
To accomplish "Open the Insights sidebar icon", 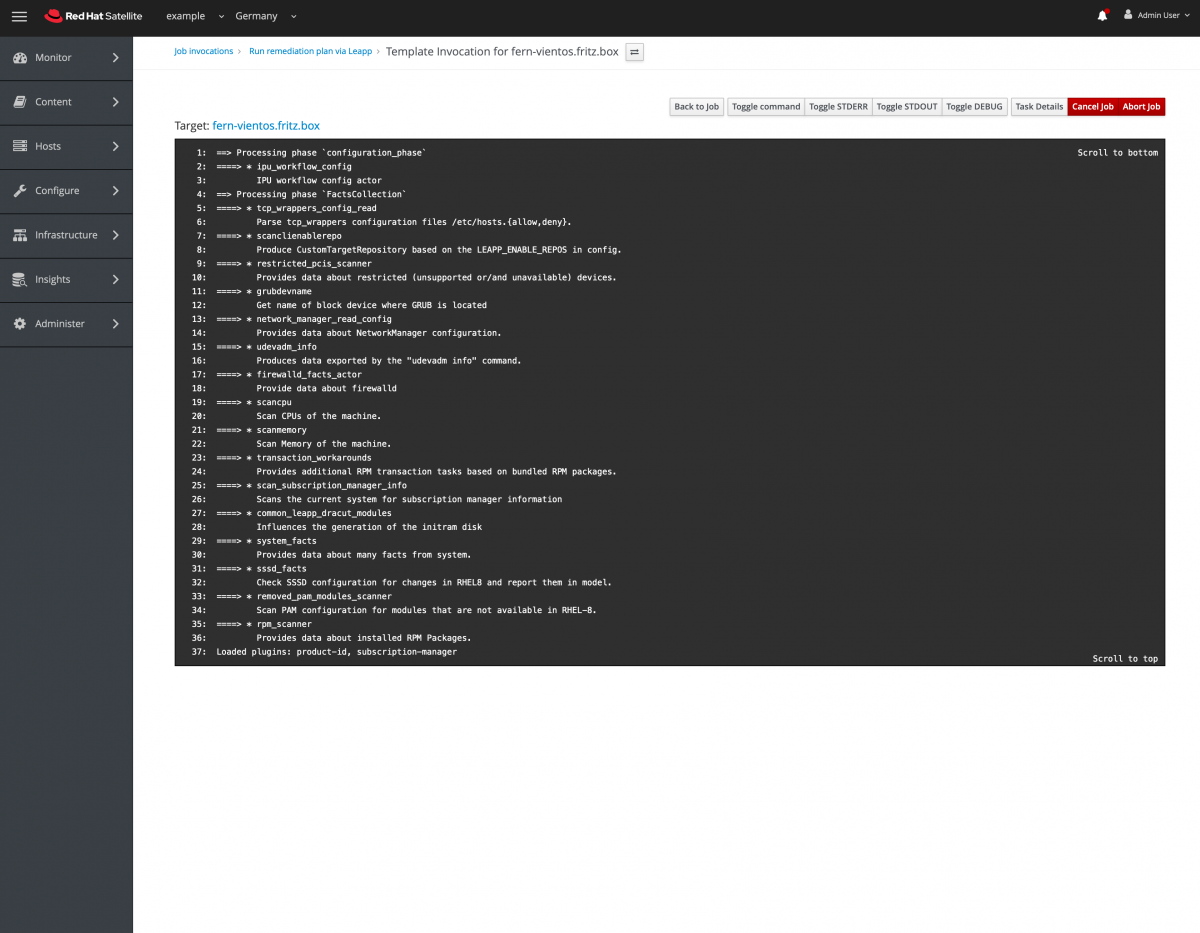I will click(22, 279).
